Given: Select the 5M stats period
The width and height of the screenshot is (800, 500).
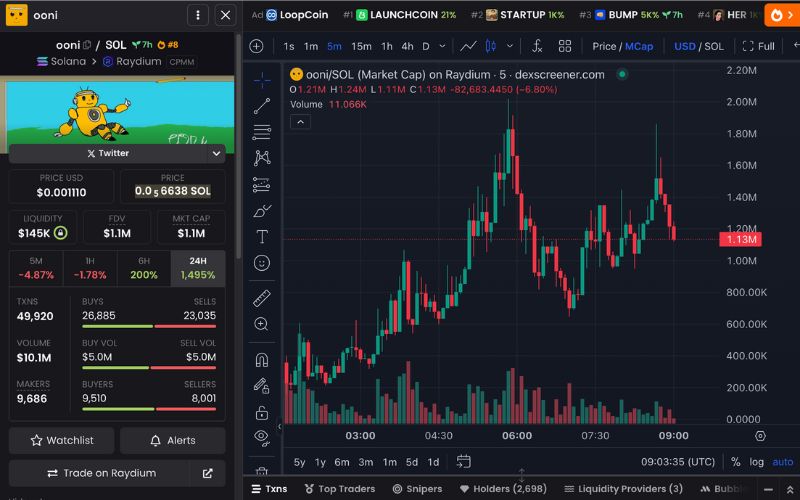Looking at the screenshot, I should pyautogui.click(x=36, y=268).
